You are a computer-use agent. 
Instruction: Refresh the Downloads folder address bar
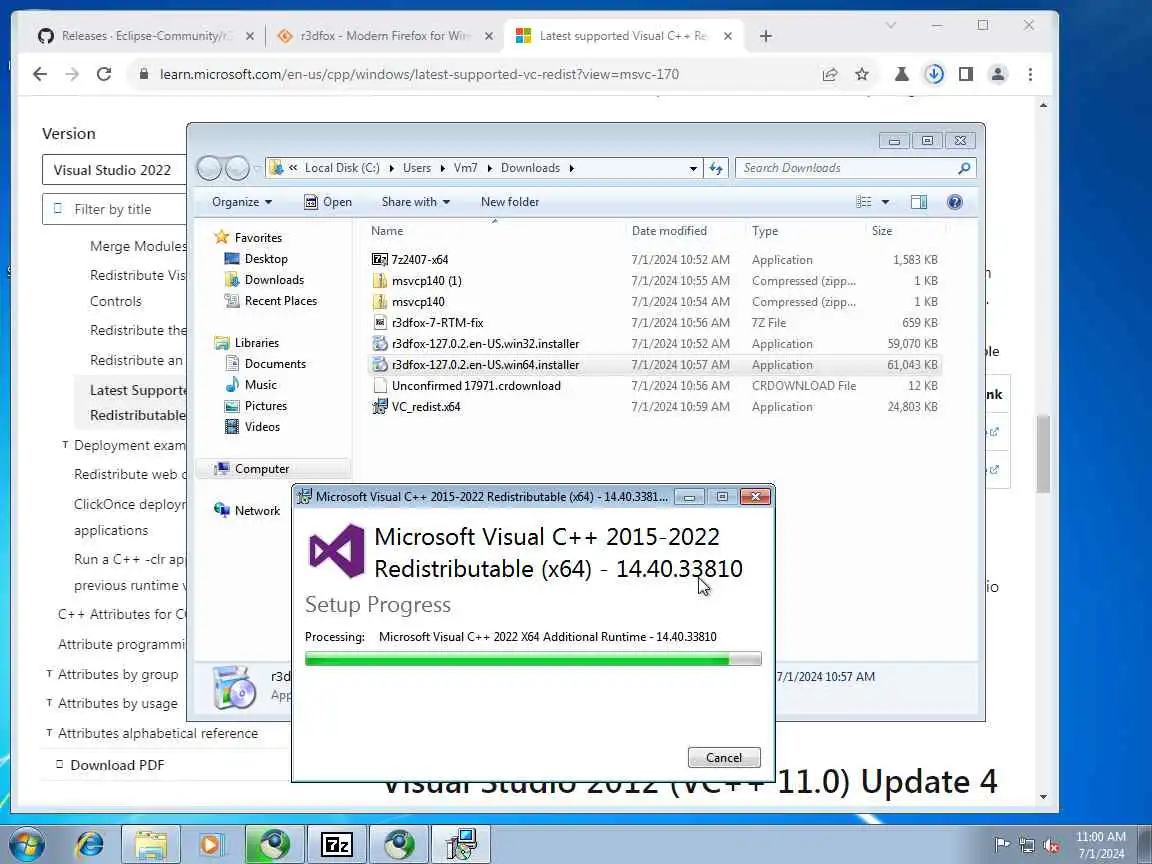tap(716, 168)
